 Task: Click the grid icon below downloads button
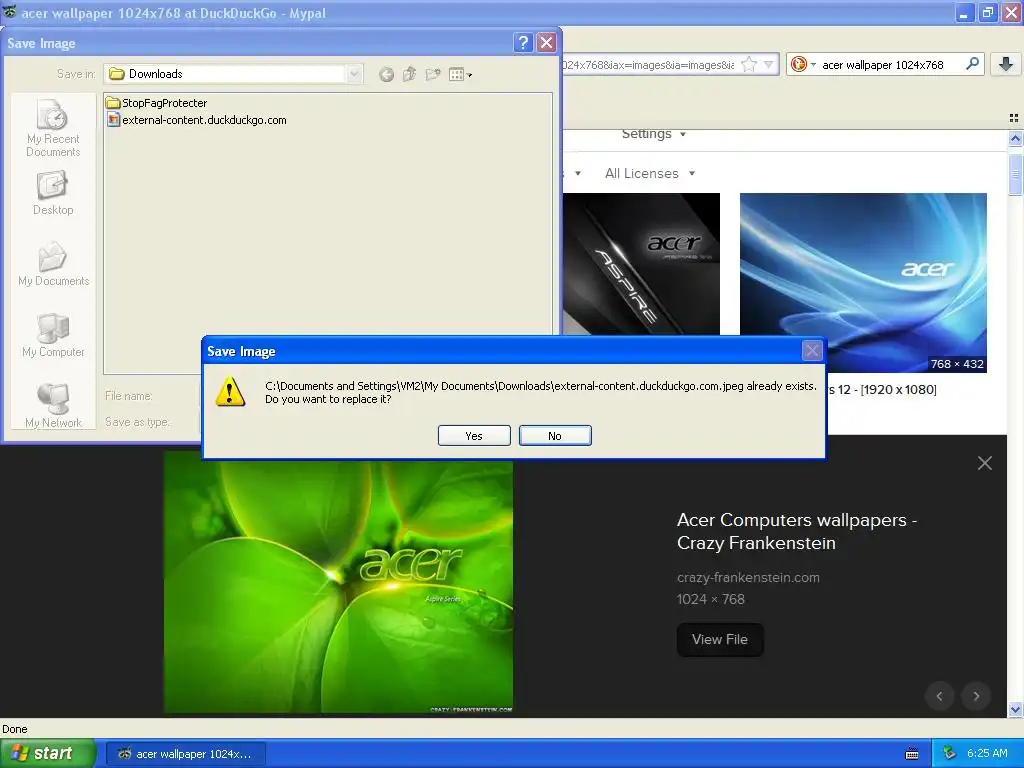click(1014, 118)
